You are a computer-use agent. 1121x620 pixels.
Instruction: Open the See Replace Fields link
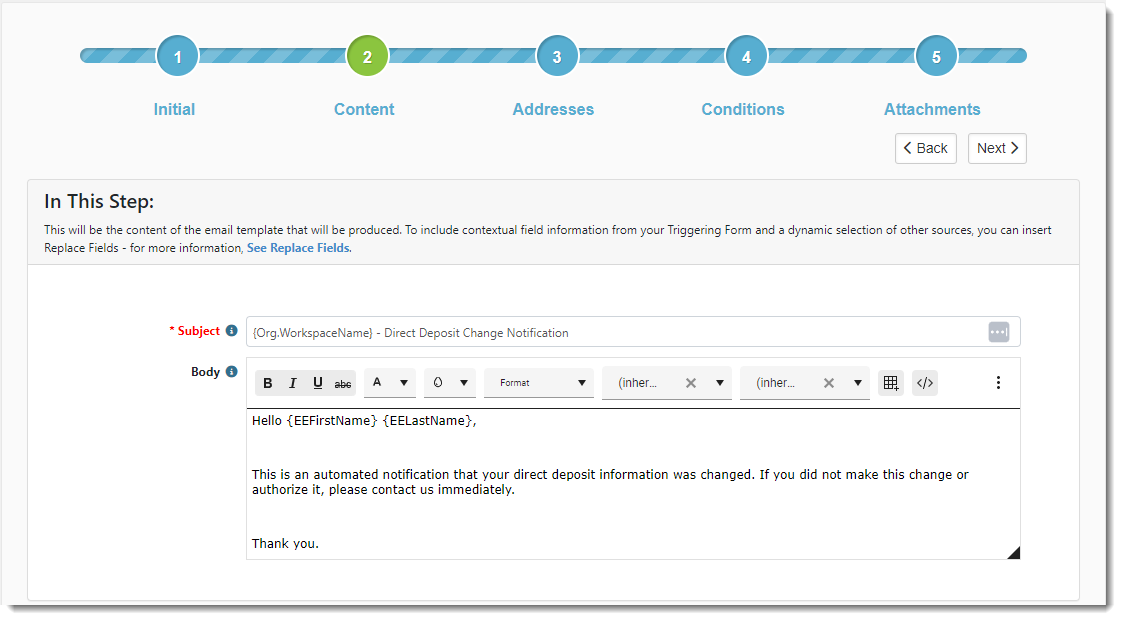click(x=298, y=248)
